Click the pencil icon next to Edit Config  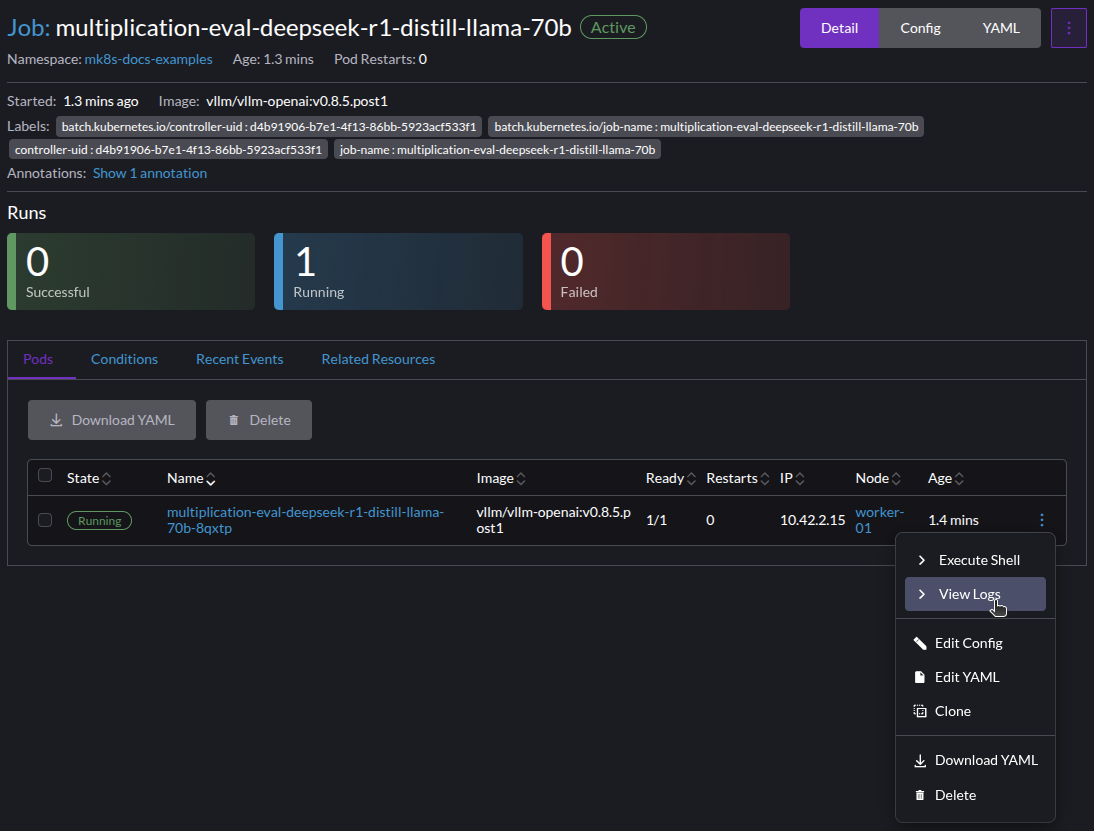coord(920,643)
